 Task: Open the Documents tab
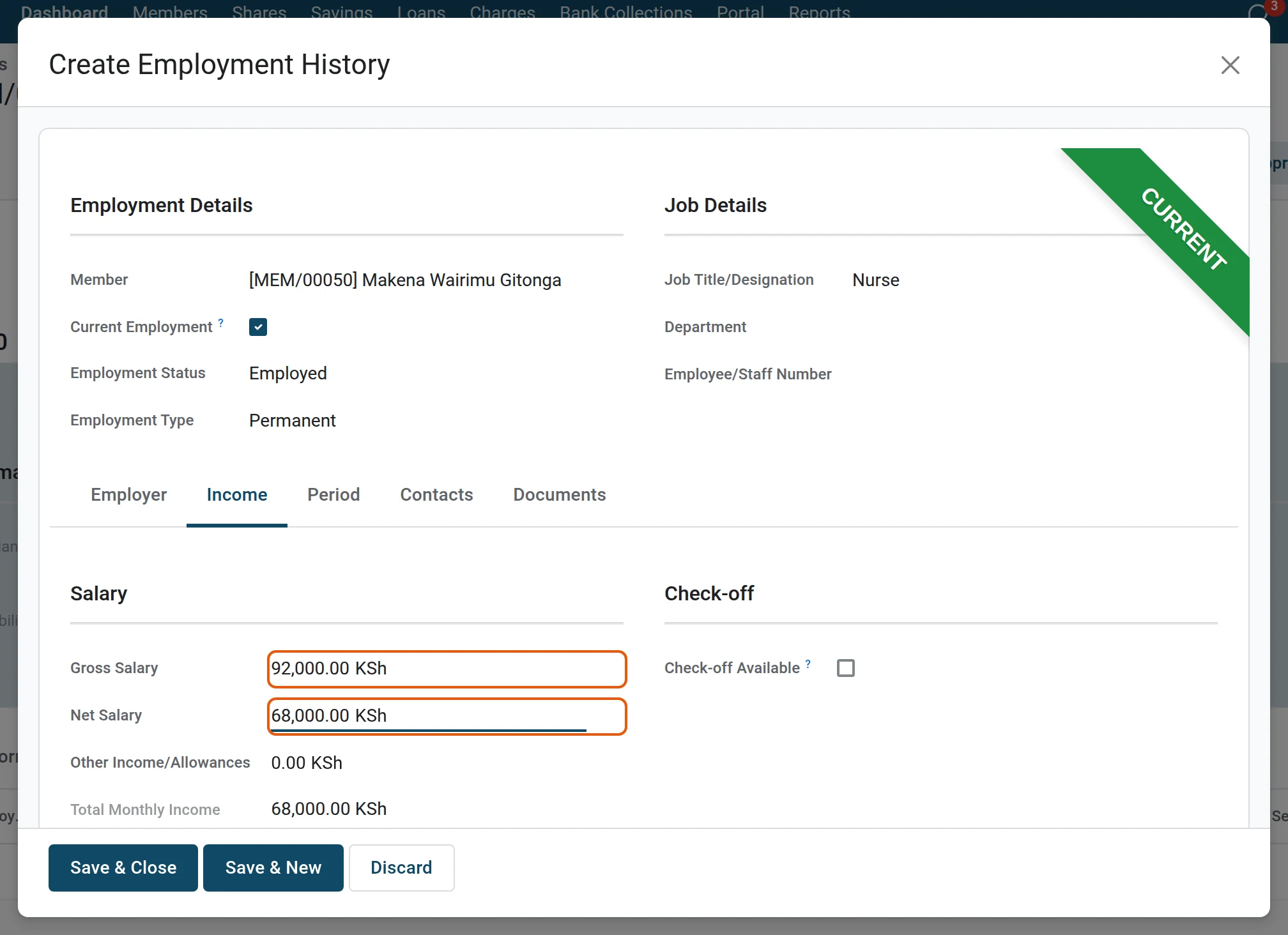click(560, 495)
